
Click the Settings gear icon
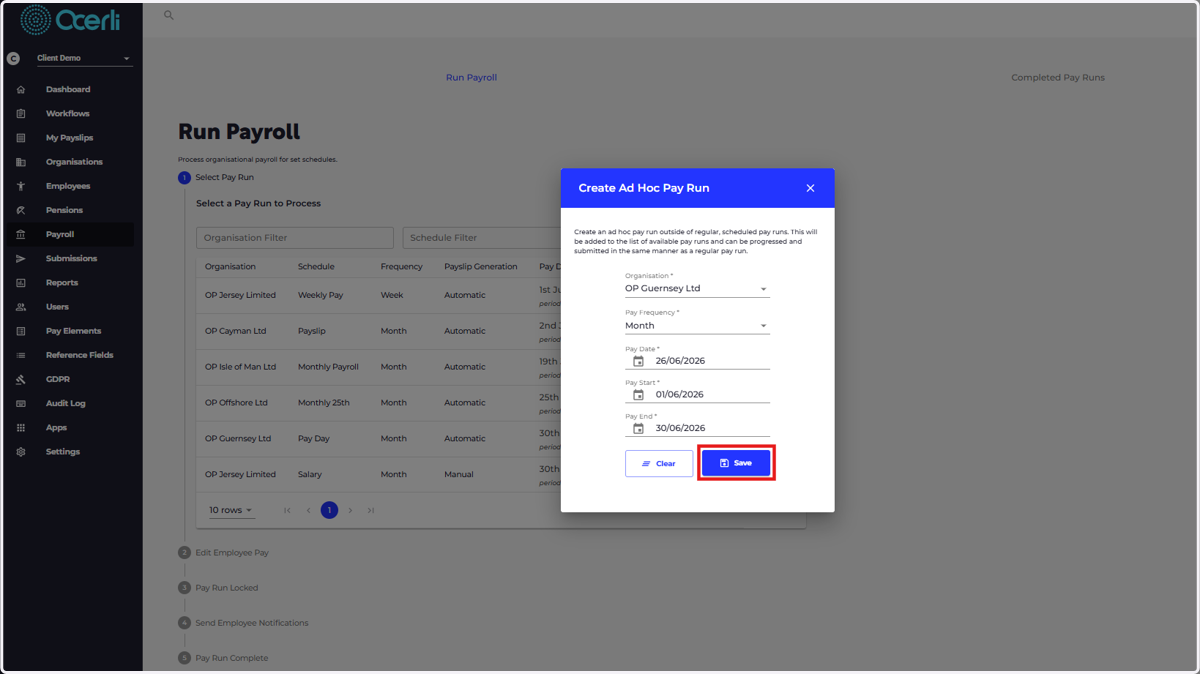coord(21,452)
